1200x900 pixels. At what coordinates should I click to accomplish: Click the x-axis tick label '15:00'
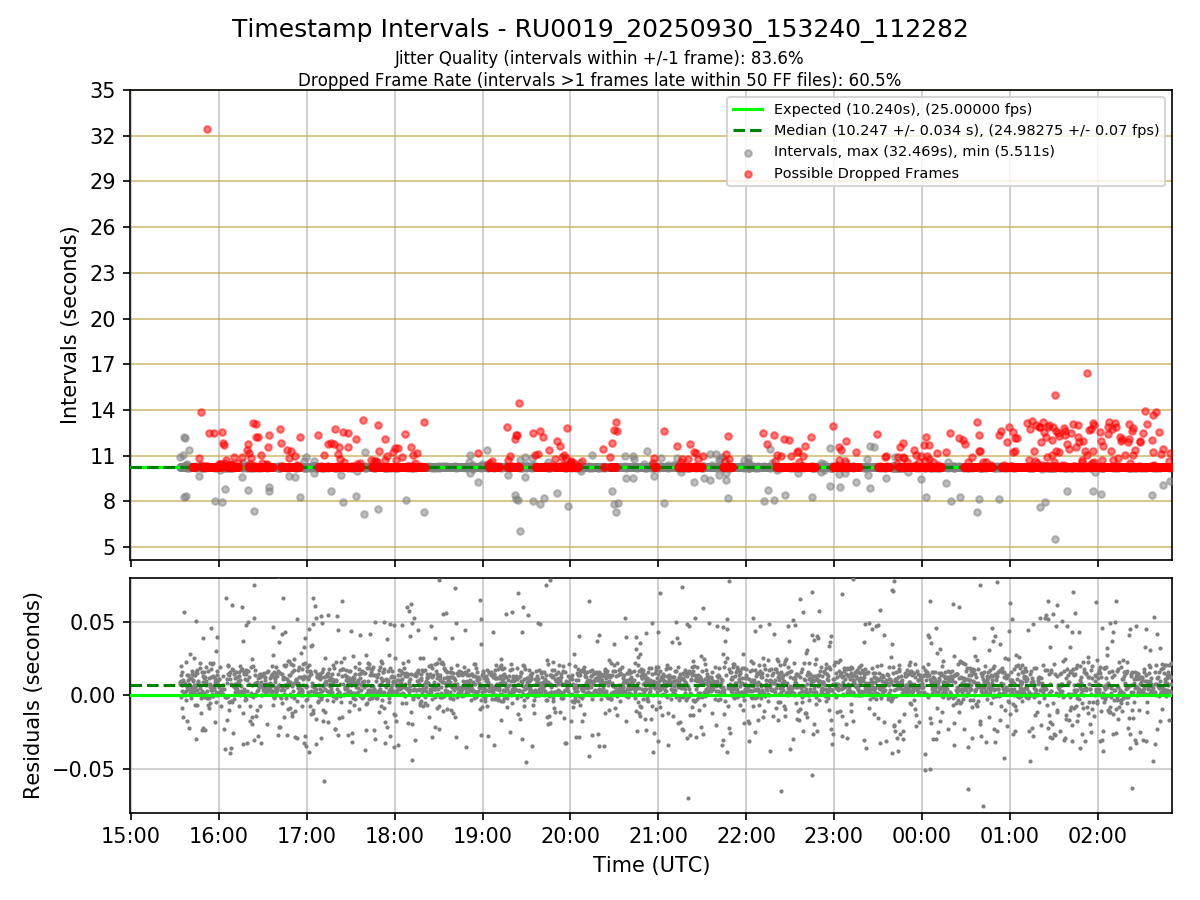(130, 834)
